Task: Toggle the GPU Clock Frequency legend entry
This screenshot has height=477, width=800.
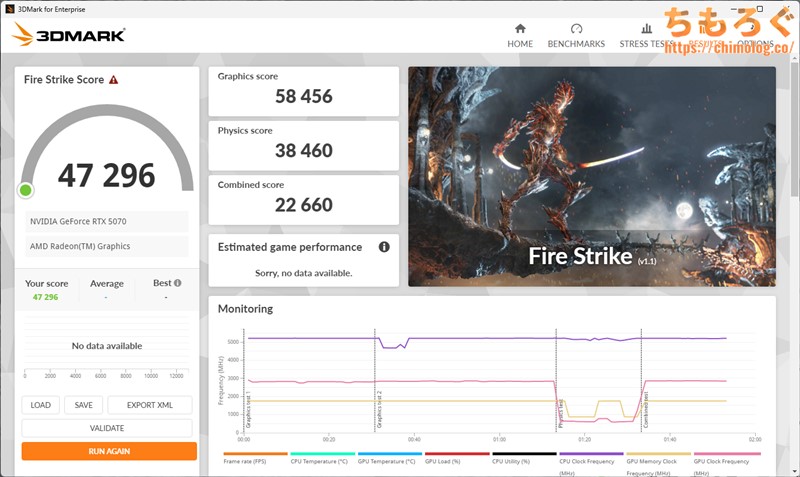Action: click(727, 463)
